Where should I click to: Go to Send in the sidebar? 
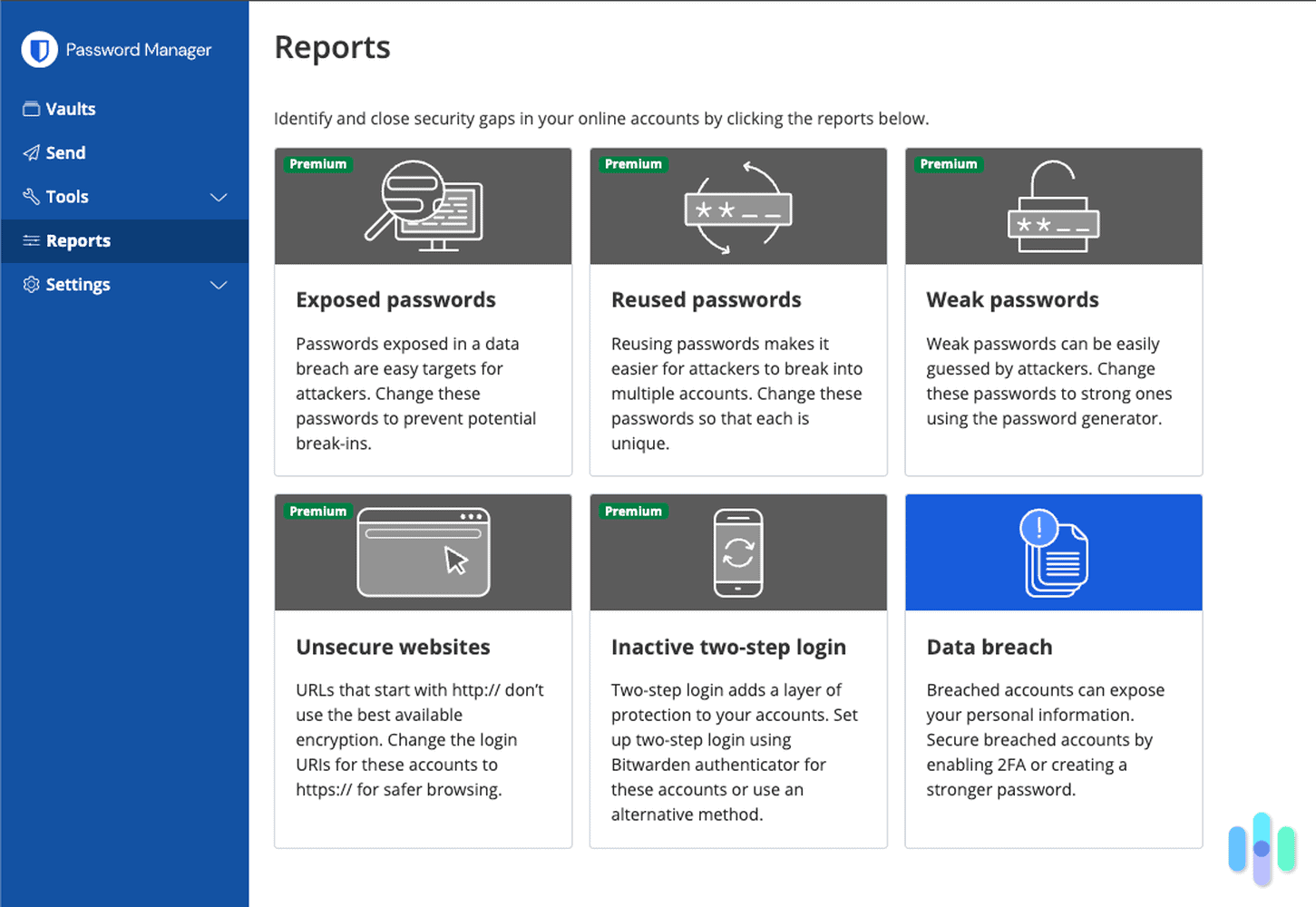pos(66,152)
